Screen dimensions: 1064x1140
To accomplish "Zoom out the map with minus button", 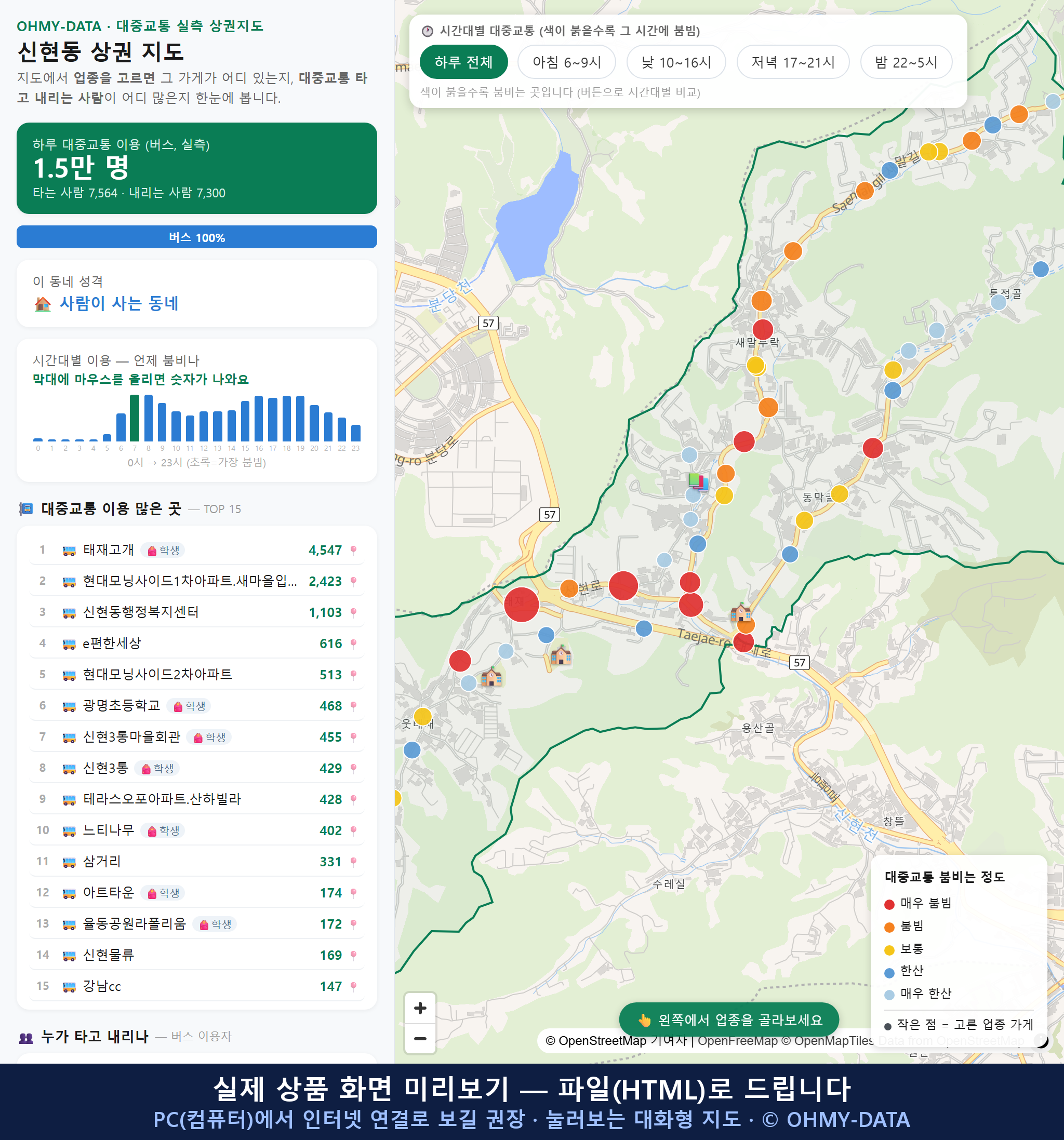I will click(420, 1039).
